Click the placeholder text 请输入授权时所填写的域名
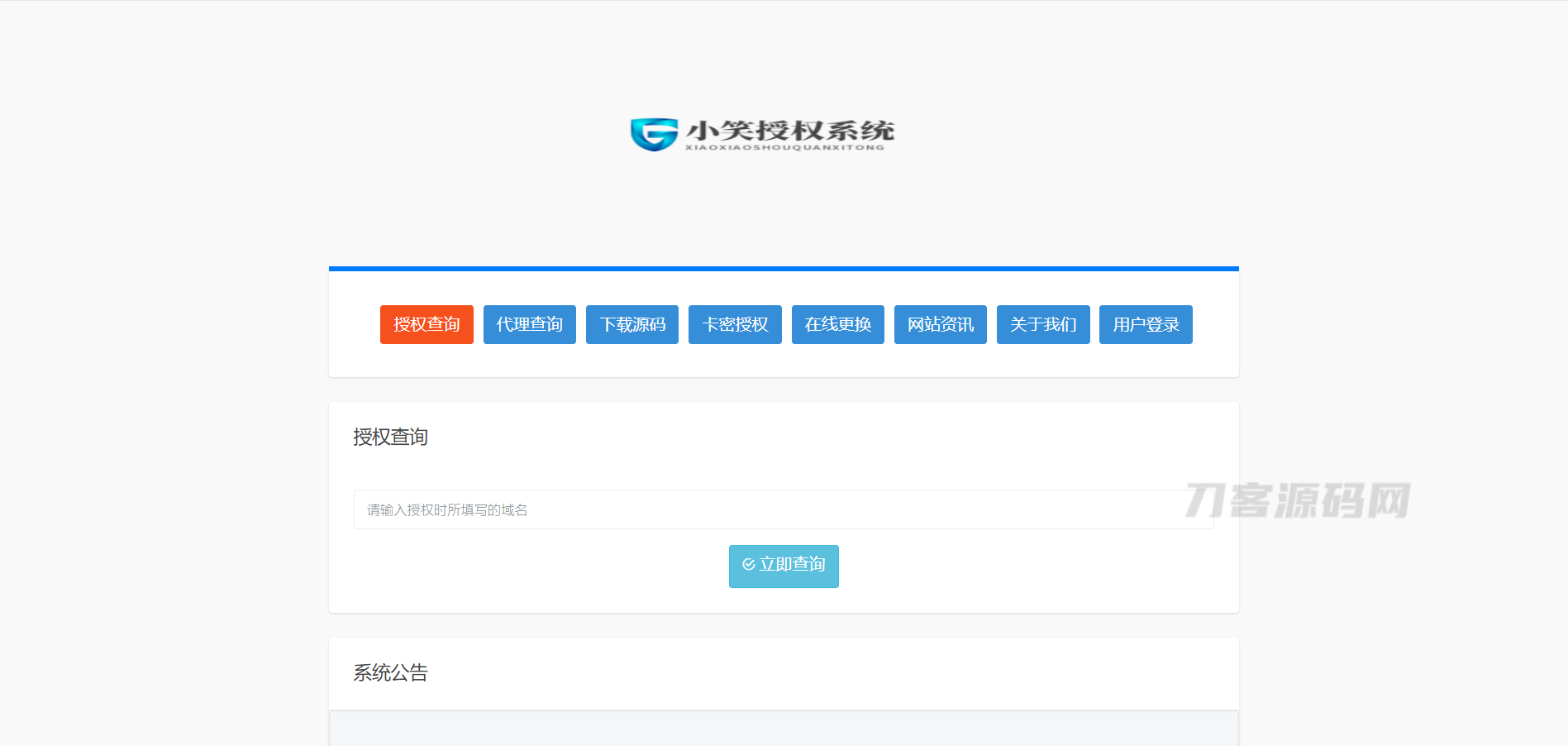The height and width of the screenshot is (746, 1568). [x=446, y=509]
